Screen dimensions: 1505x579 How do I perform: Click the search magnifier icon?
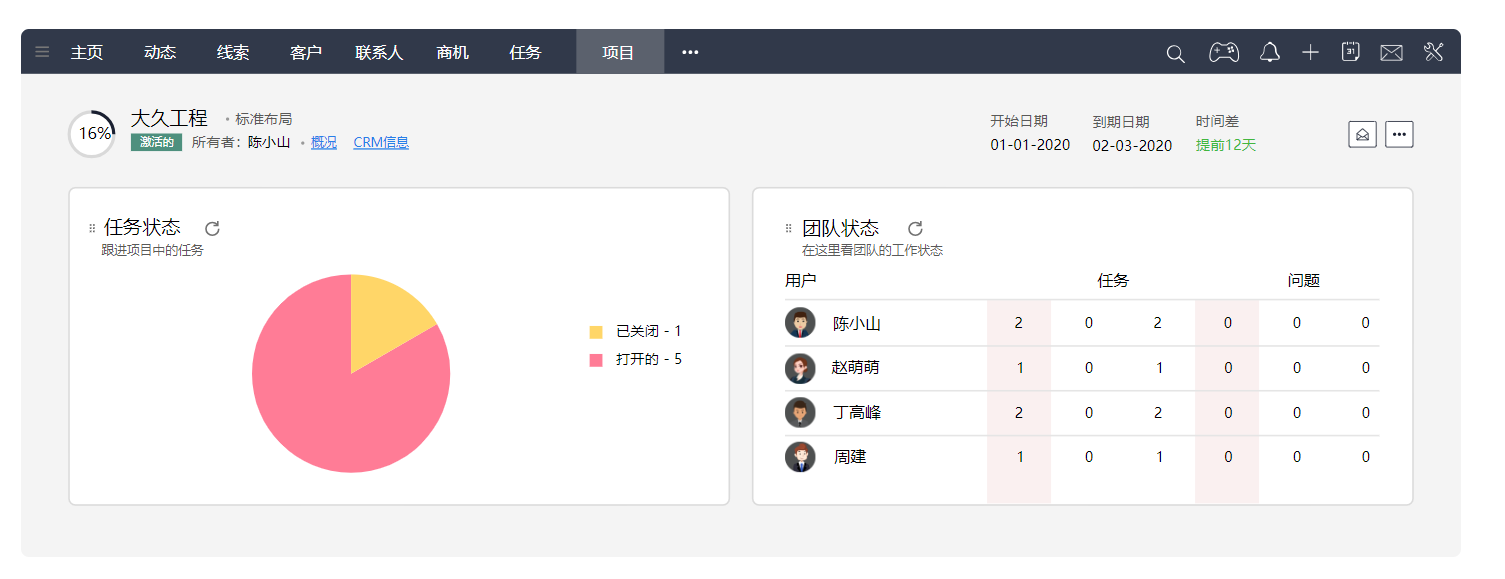(1176, 53)
